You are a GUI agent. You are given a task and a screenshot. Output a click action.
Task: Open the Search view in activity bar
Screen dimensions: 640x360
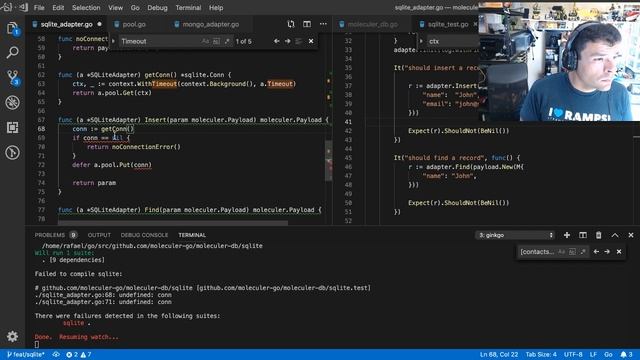coord(12,52)
